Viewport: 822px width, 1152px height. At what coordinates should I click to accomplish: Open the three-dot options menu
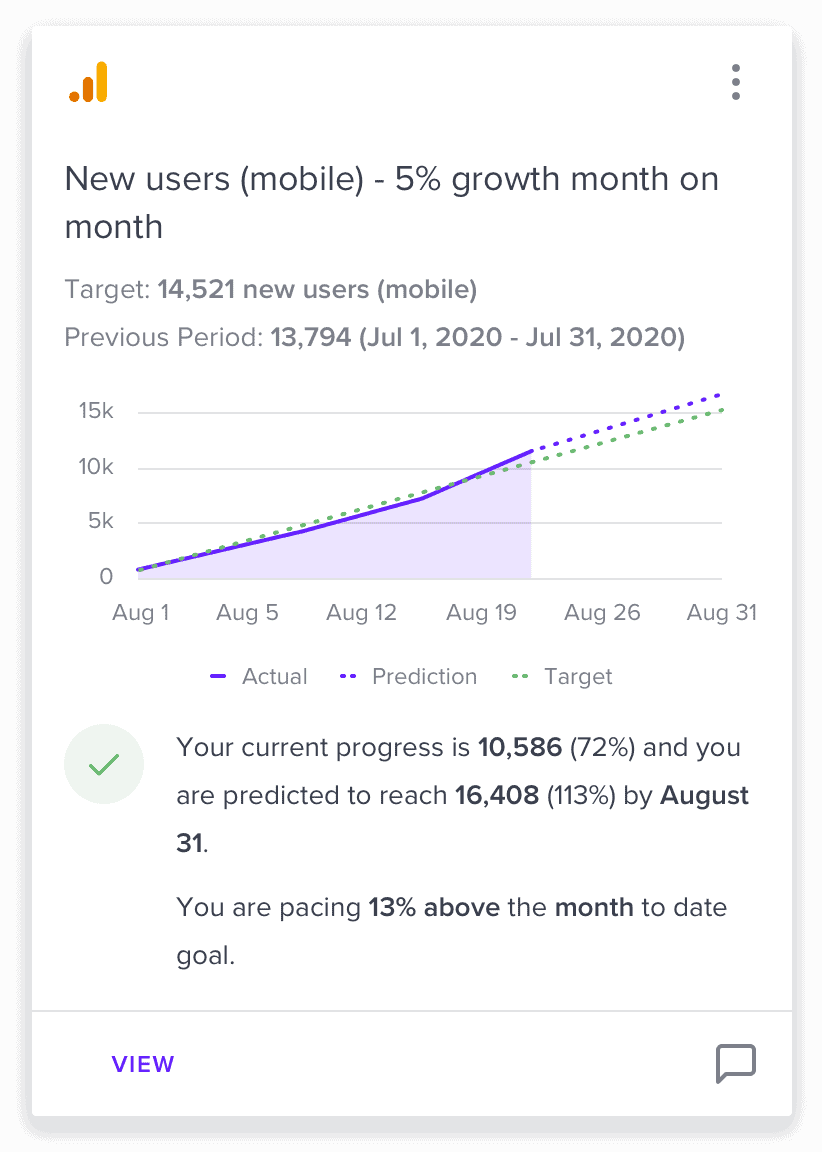tap(735, 82)
